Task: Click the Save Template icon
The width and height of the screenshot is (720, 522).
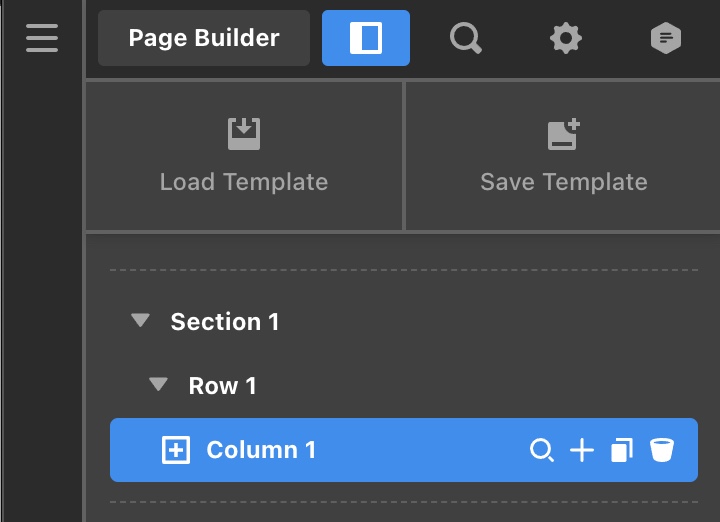Action: pyautogui.click(x=564, y=134)
